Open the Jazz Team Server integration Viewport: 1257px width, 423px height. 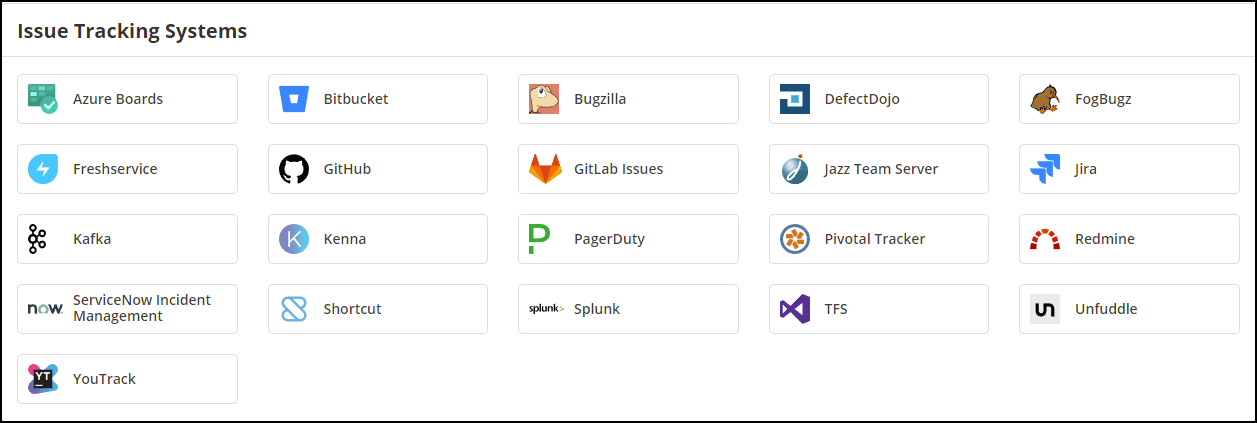pos(879,169)
